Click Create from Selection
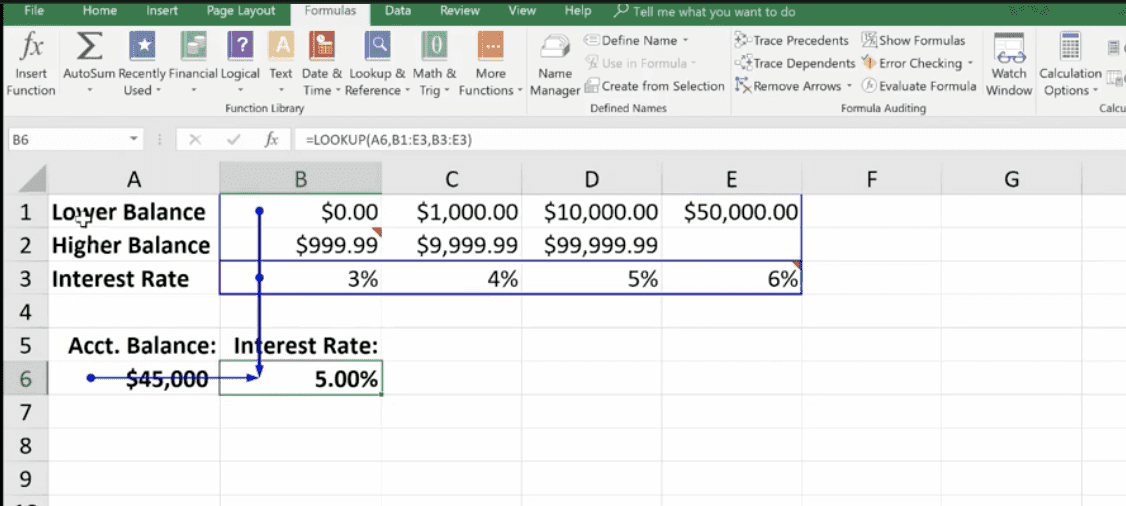 click(655, 87)
